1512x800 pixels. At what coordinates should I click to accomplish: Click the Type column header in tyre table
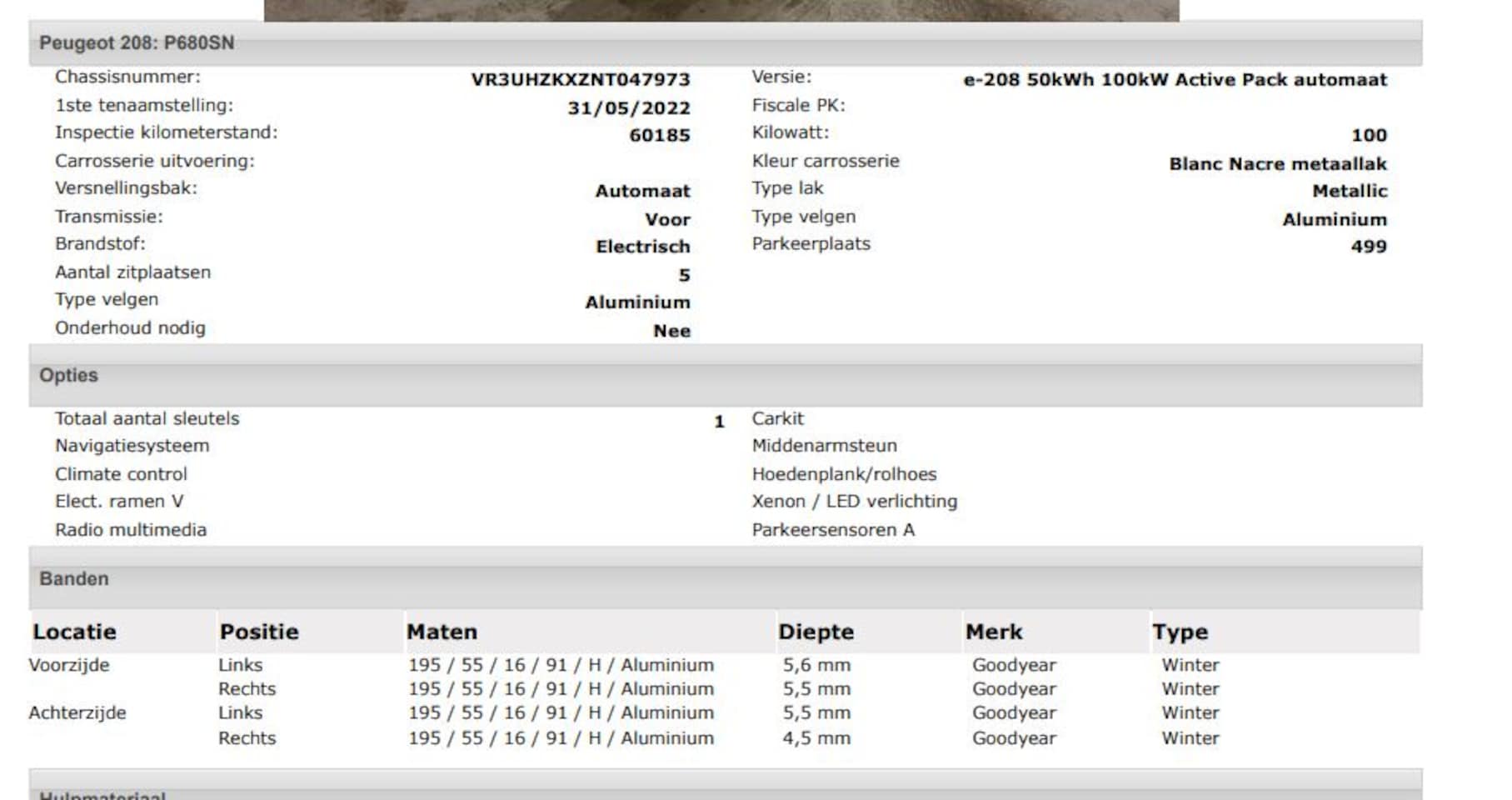[x=1180, y=632]
